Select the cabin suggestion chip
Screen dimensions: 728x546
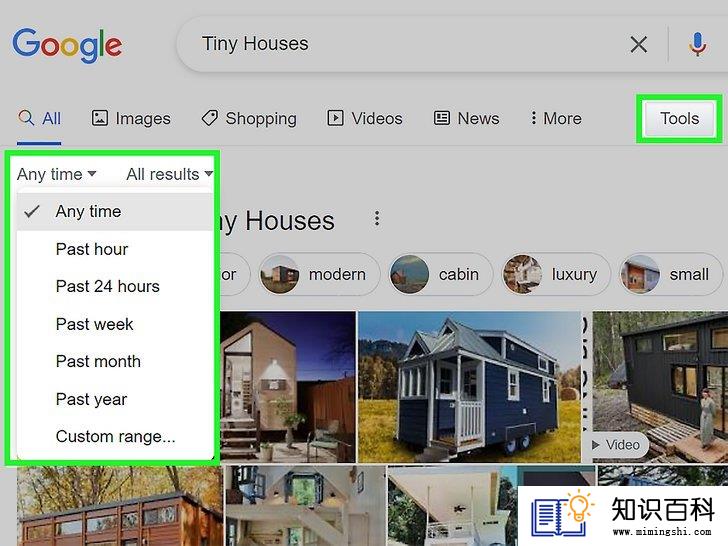tap(440, 274)
